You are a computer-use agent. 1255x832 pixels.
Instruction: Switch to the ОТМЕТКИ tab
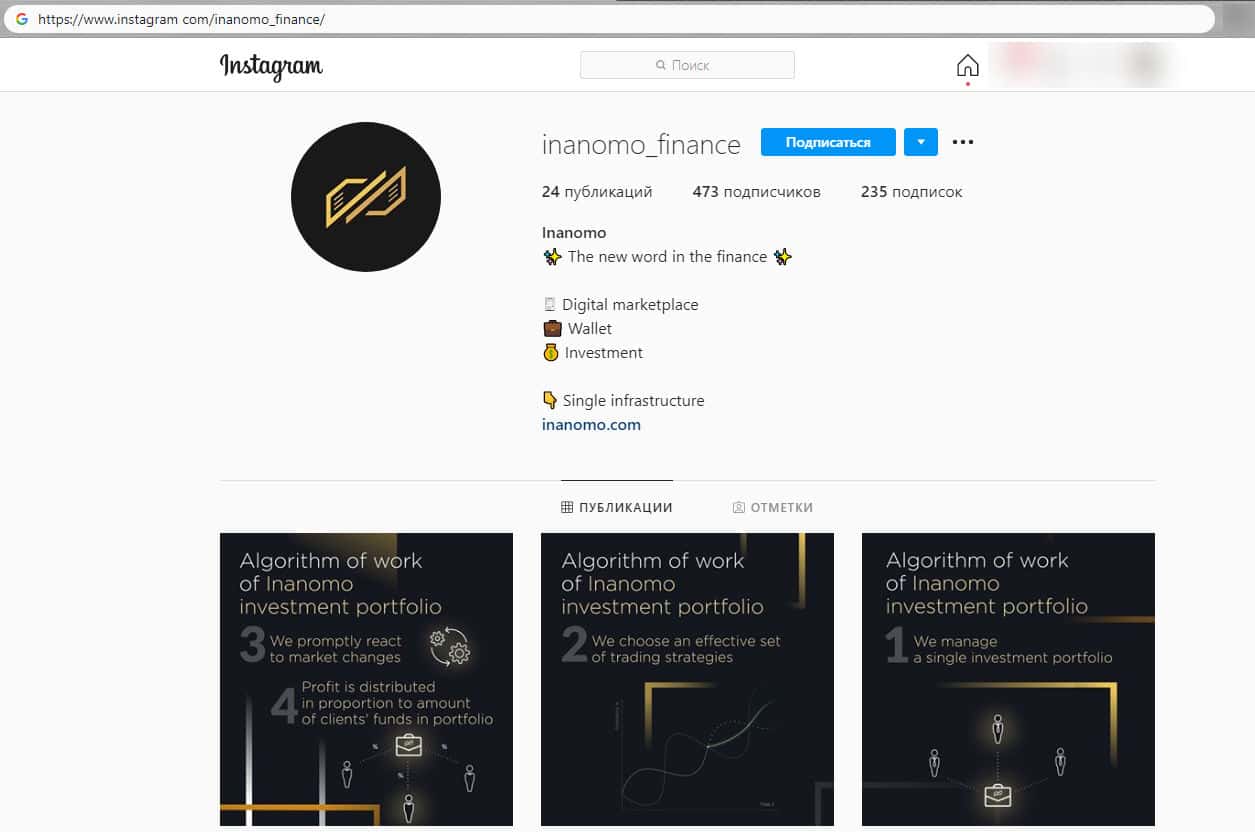[773, 508]
